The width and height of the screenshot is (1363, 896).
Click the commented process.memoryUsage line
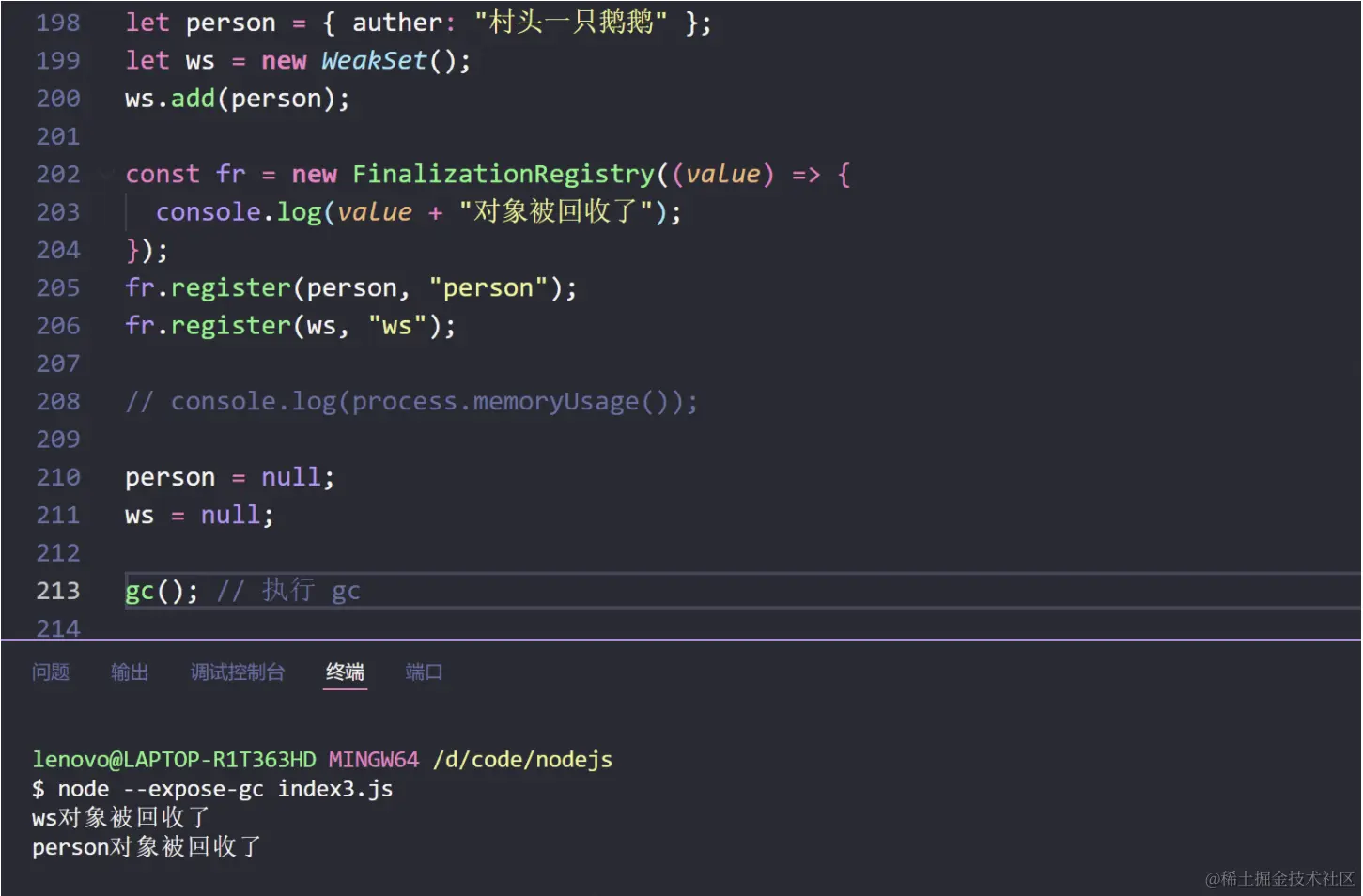(411, 402)
